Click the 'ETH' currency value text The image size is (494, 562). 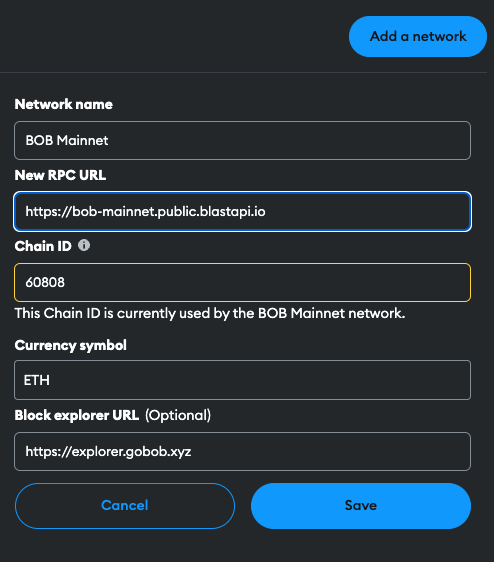[x=37, y=380]
